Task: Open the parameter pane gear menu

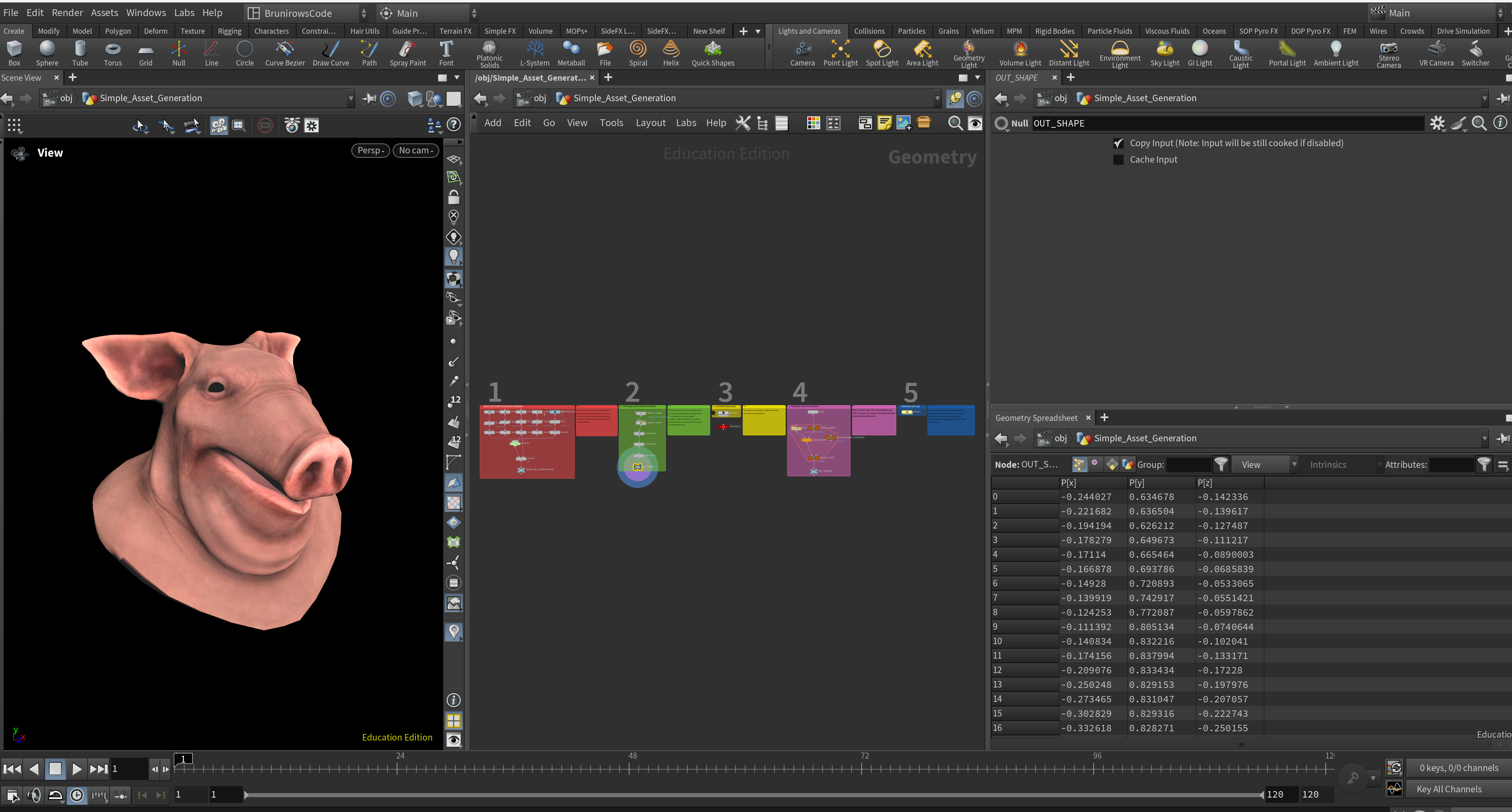Action: point(1437,123)
